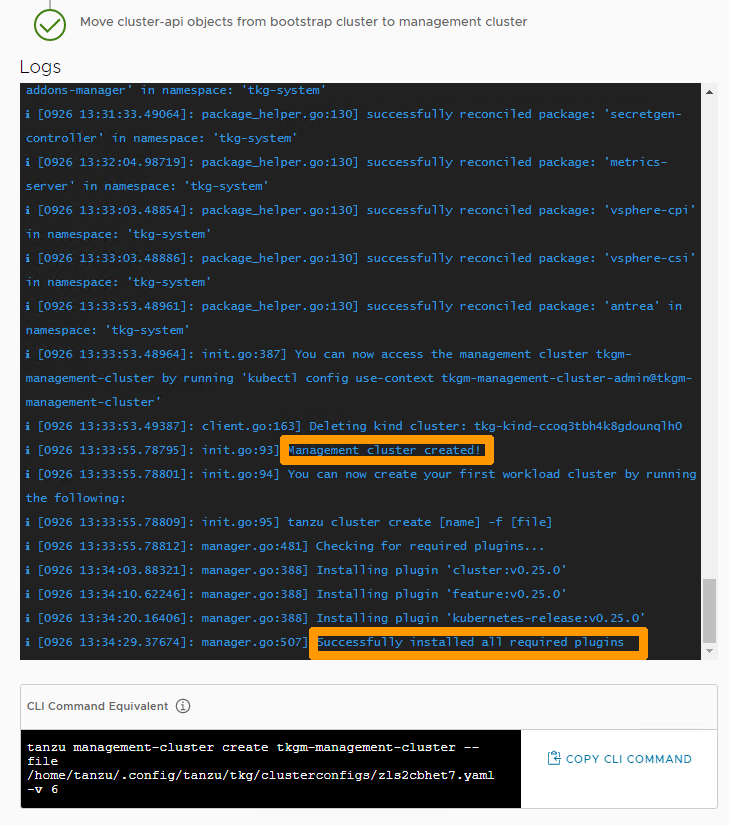Click the 'You can now access the management cluster' line

pos(359,378)
